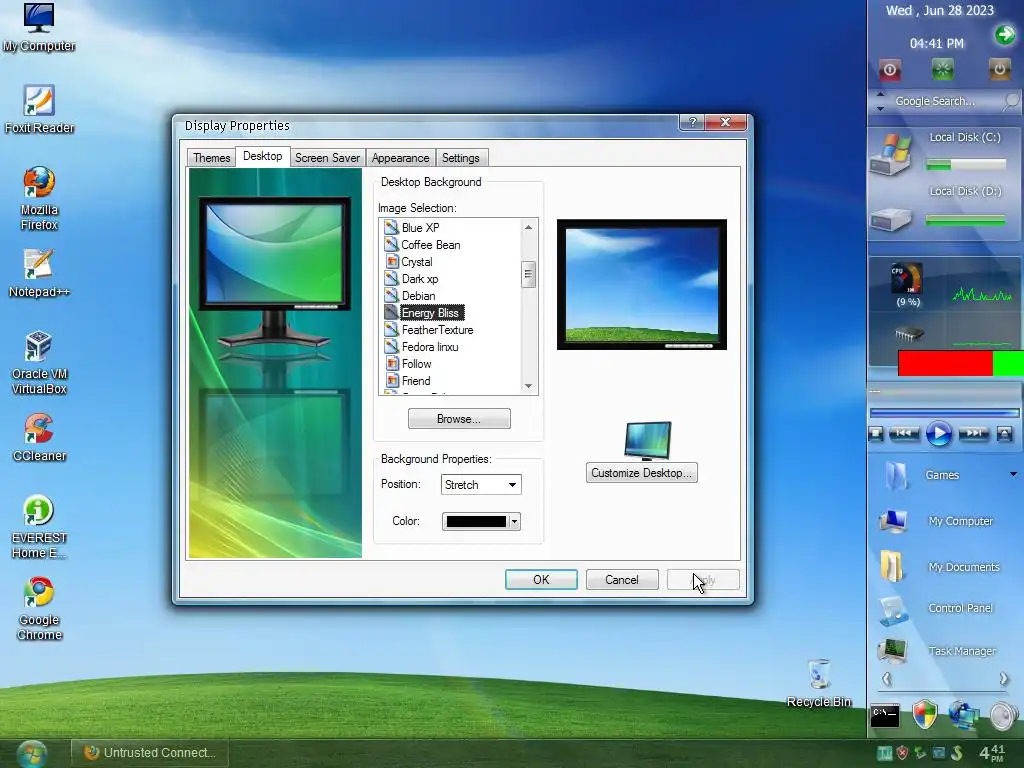The image size is (1024, 768).
Task: Click the Google Search magnifier icon
Action: coord(1010,101)
